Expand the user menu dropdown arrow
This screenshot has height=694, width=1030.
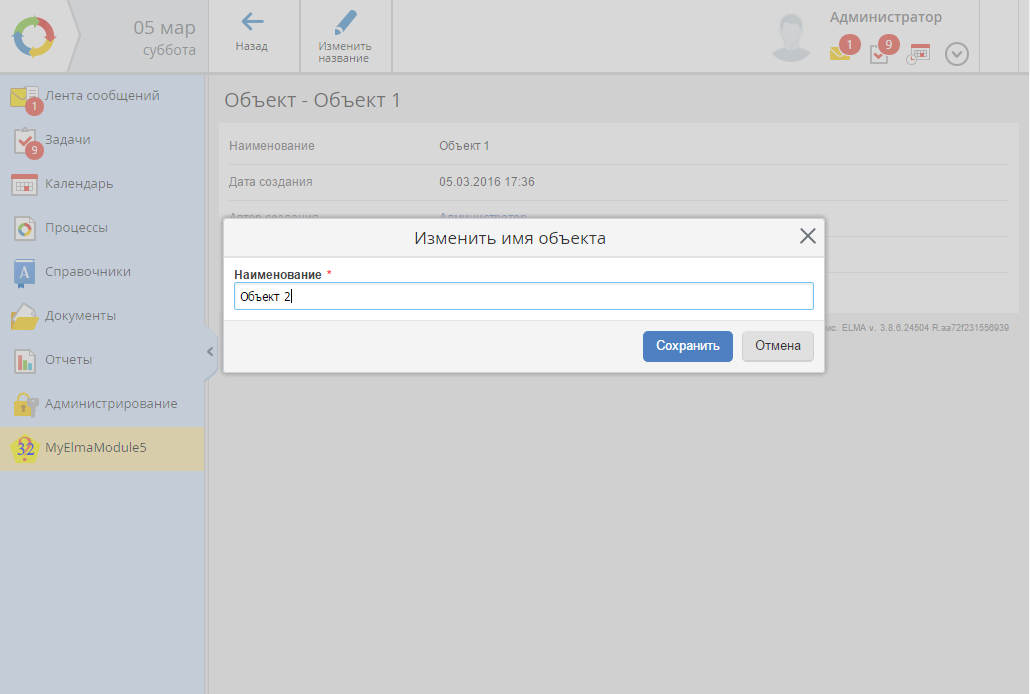957,55
